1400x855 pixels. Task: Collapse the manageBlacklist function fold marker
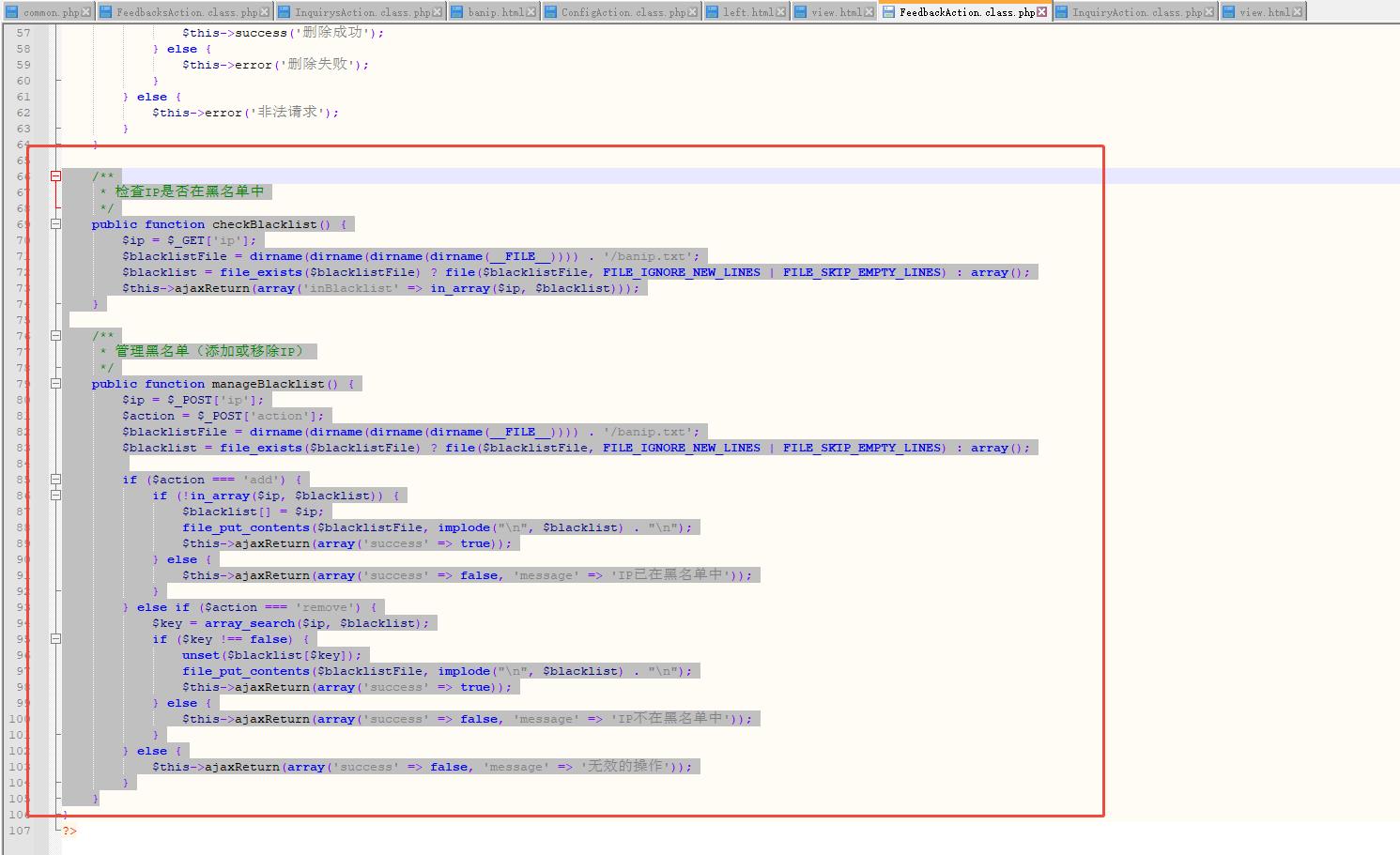[55, 384]
